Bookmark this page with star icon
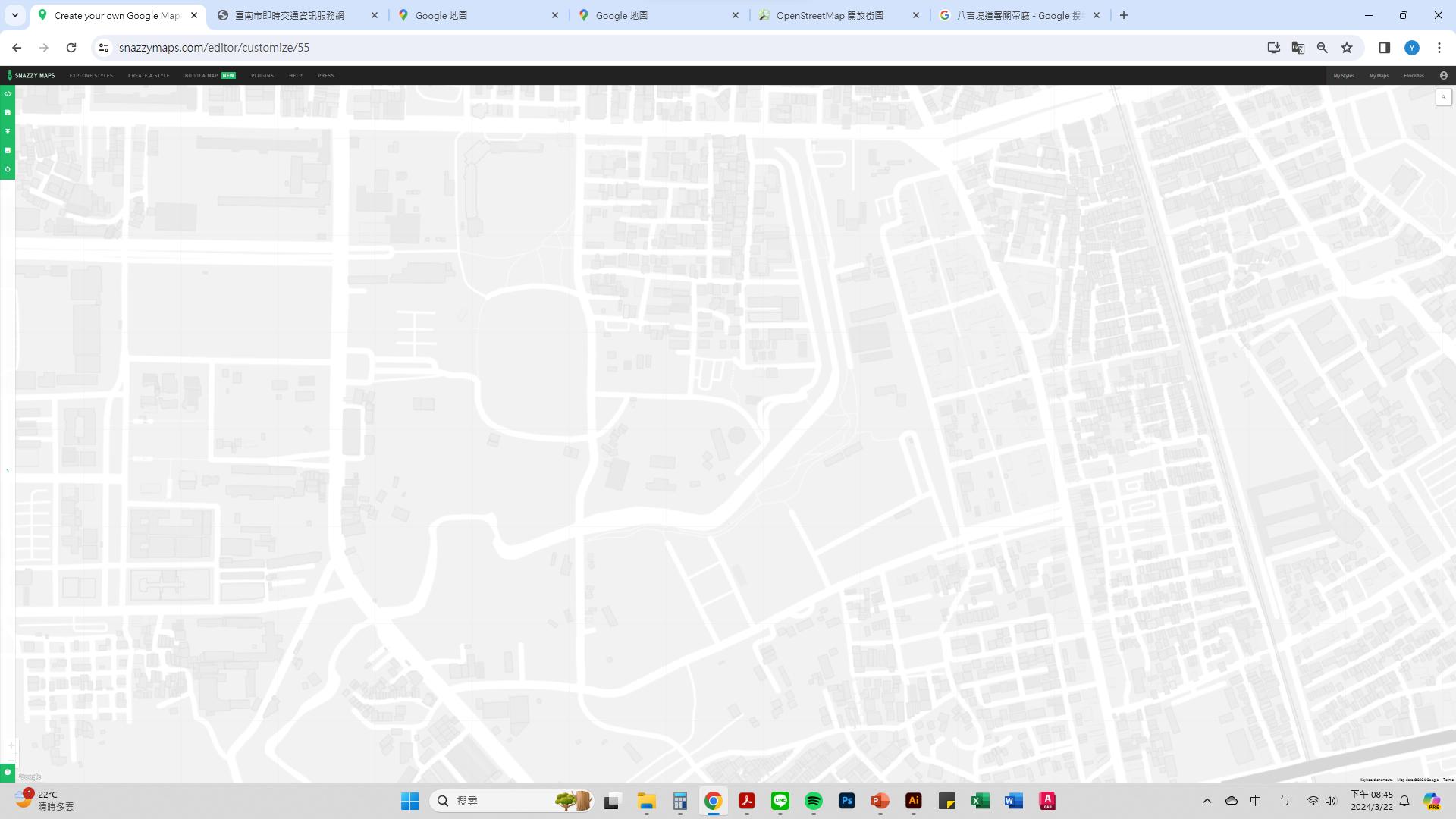The height and width of the screenshot is (819, 1456). tap(1346, 48)
